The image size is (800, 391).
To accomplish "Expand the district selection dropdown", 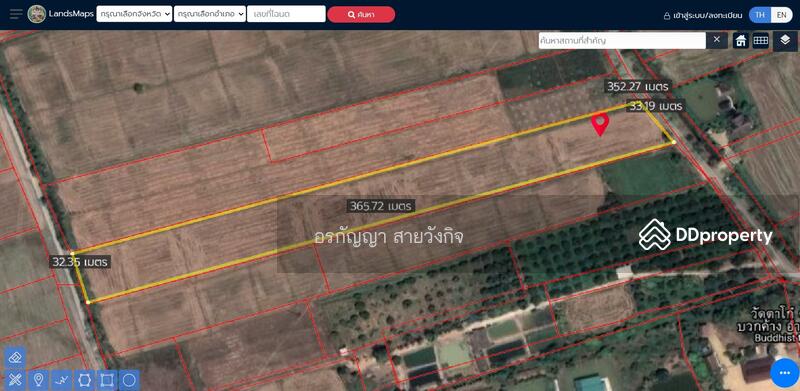I will coord(210,14).
